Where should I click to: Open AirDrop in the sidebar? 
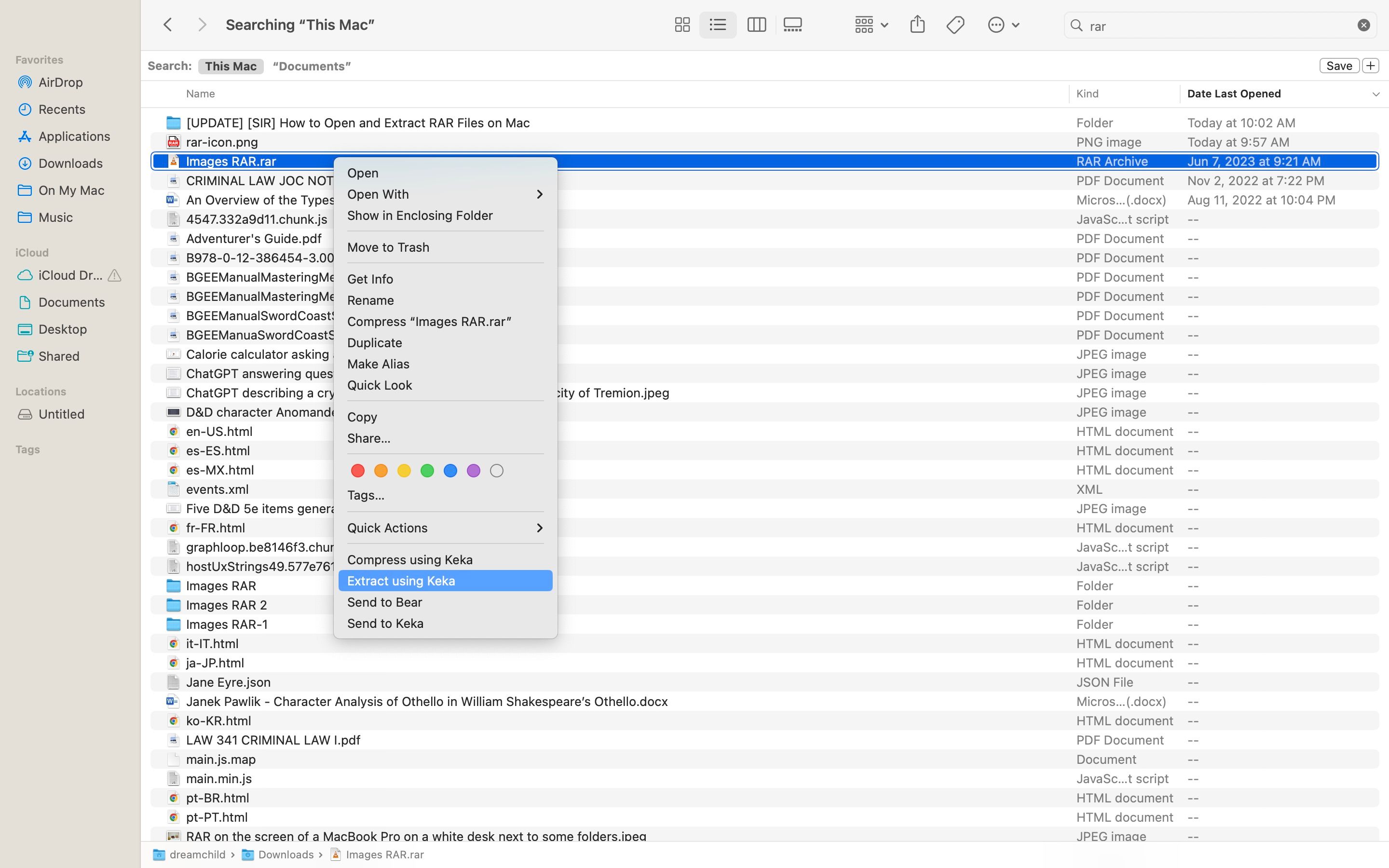click(x=60, y=82)
